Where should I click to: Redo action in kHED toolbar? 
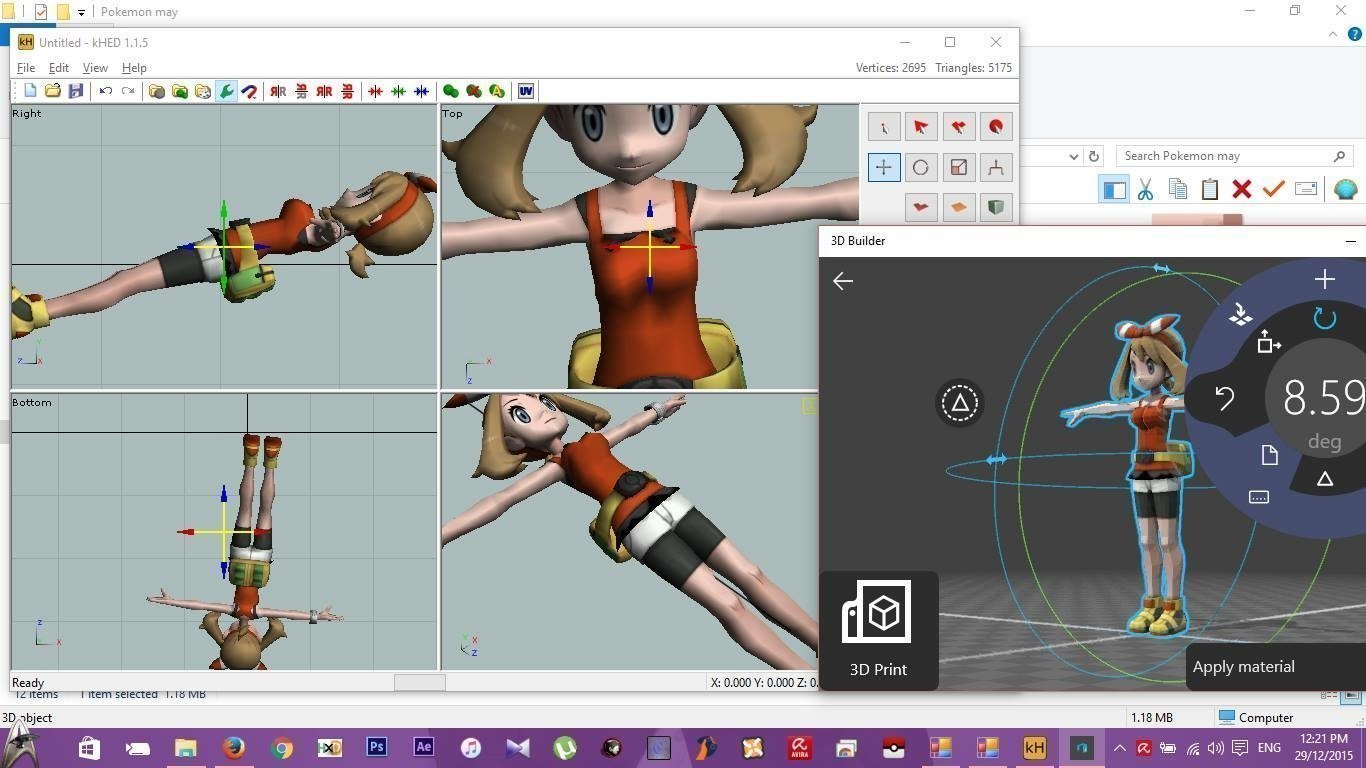click(x=128, y=91)
